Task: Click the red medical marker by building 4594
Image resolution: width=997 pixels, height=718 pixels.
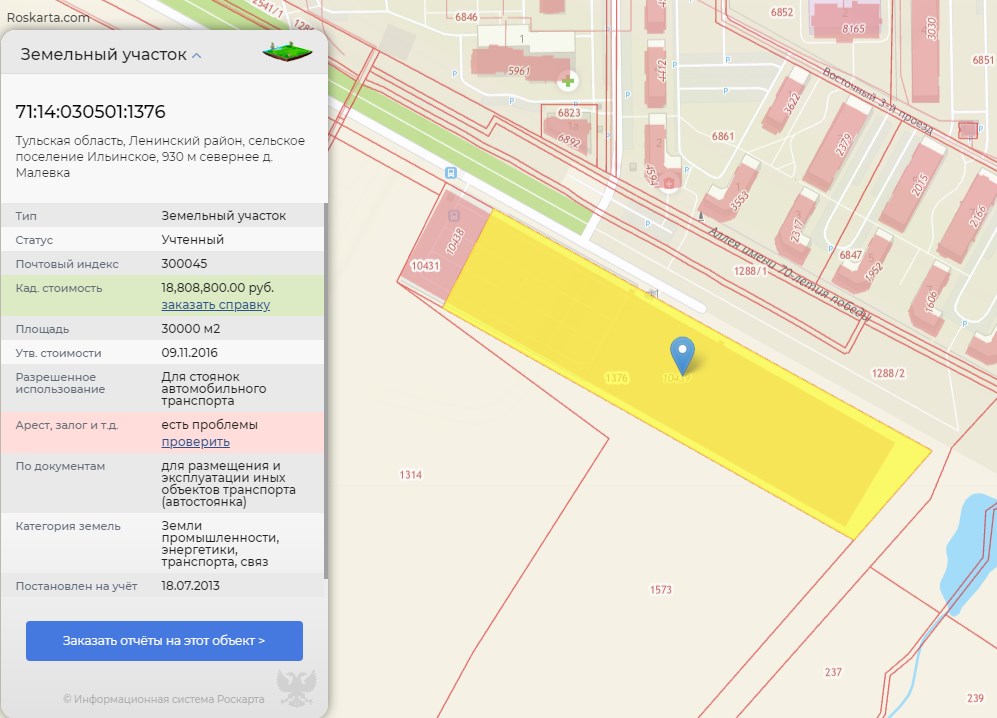Action: 668,181
